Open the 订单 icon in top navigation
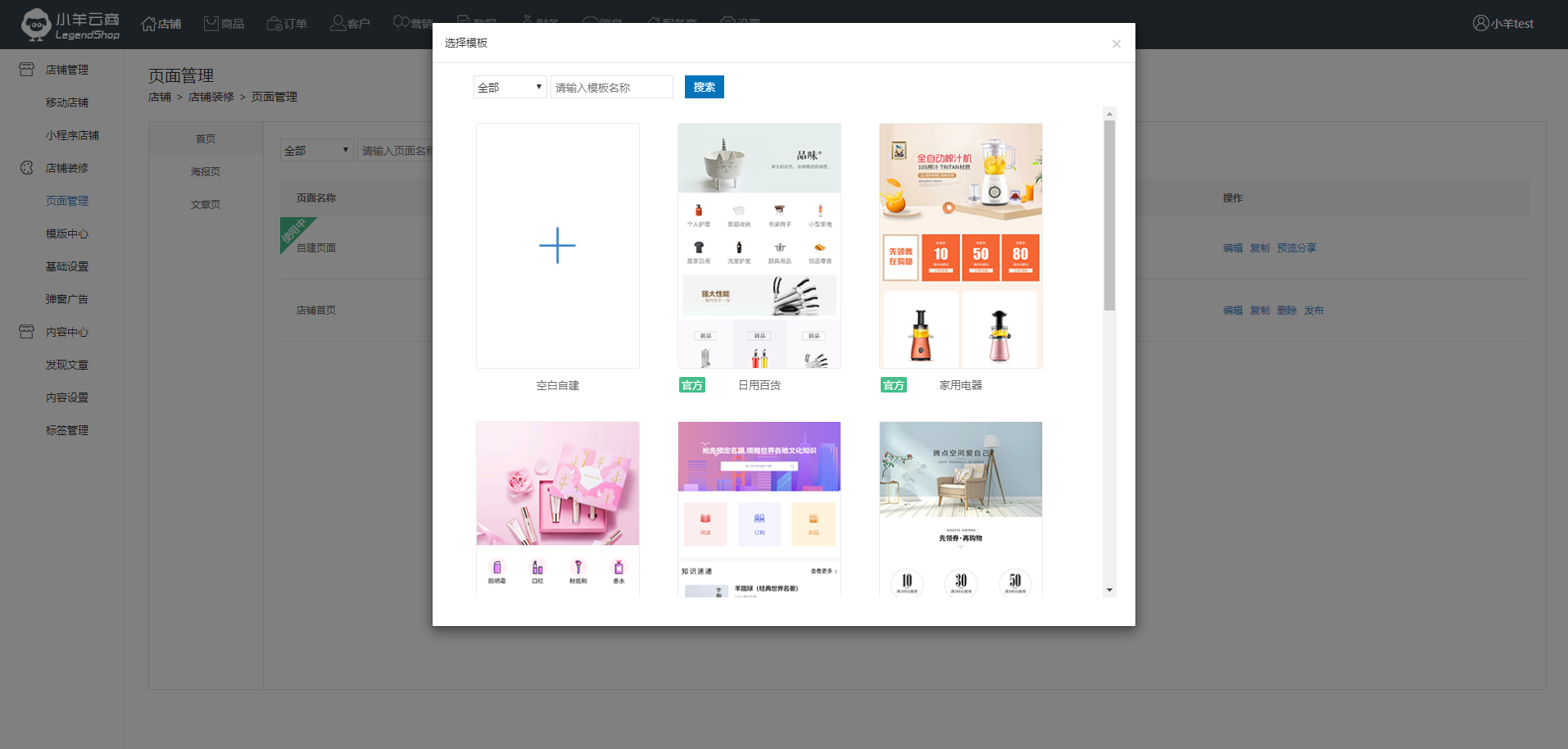Image resolution: width=1568 pixels, height=749 pixels. pyautogui.click(x=274, y=24)
